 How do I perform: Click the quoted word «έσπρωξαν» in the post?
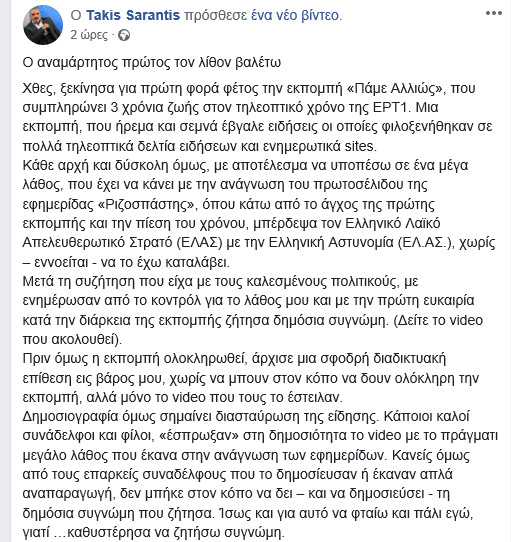click(199, 436)
